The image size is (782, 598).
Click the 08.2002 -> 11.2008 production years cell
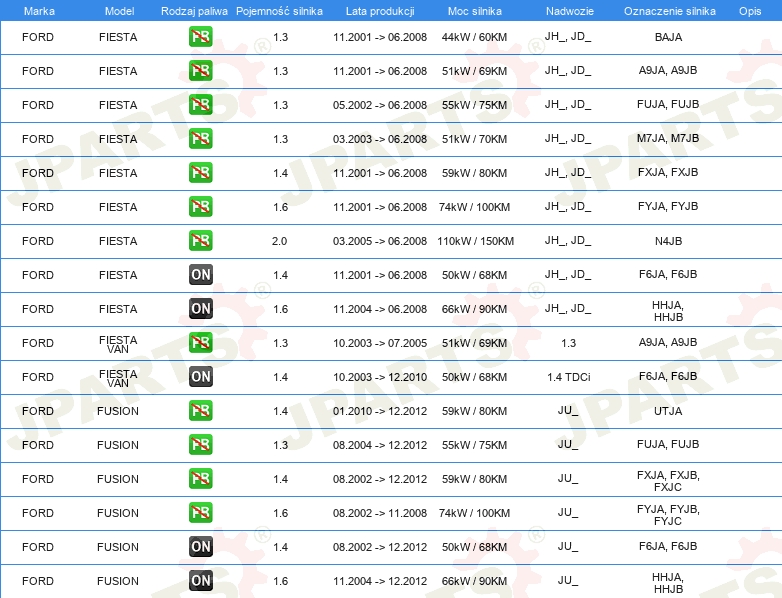click(380, 513)
